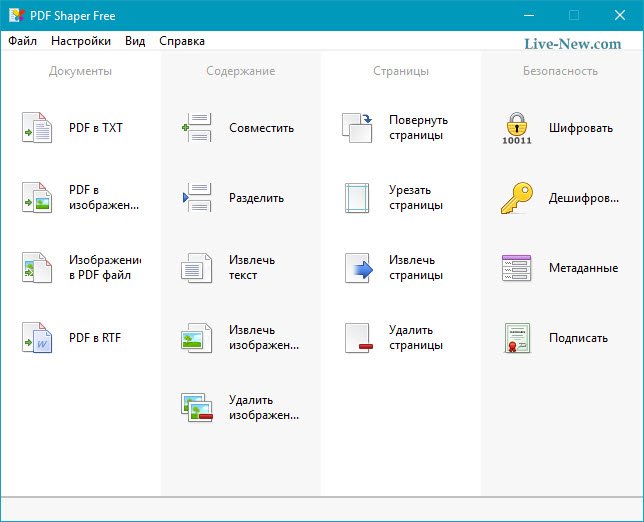The height and width of the screenshot is (522, 644).
Task: Choose the Повернуть страницы label
Action: (418, 128)
